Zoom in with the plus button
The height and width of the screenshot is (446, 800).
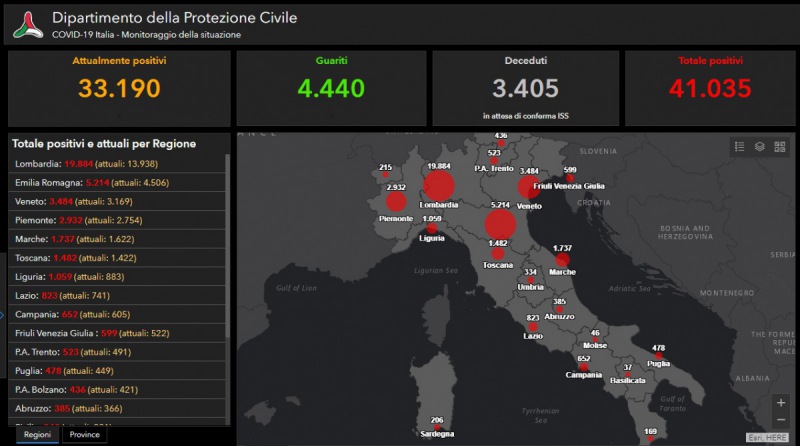(x=780, y=402)
